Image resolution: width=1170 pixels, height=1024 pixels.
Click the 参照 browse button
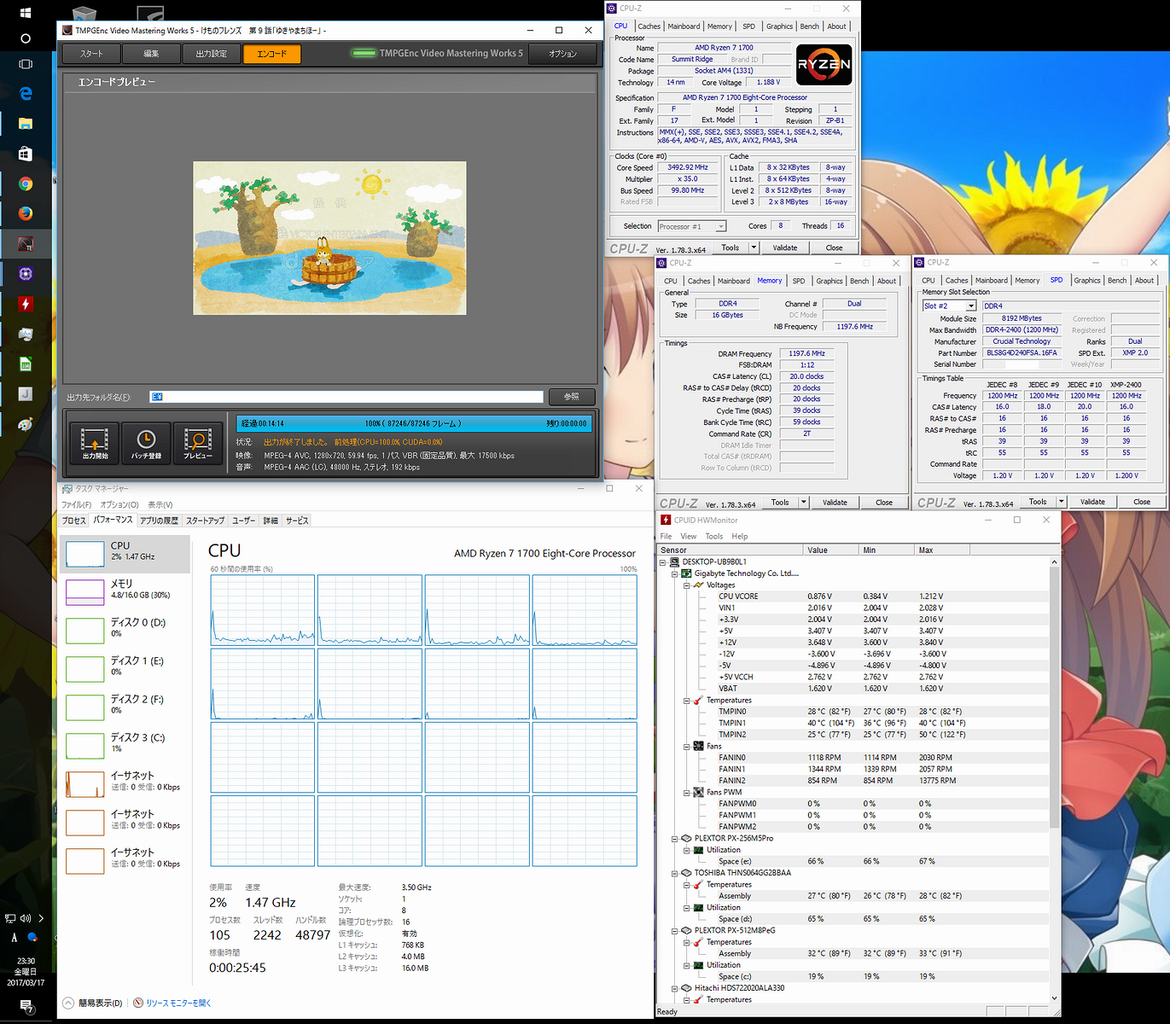[572, 396]
